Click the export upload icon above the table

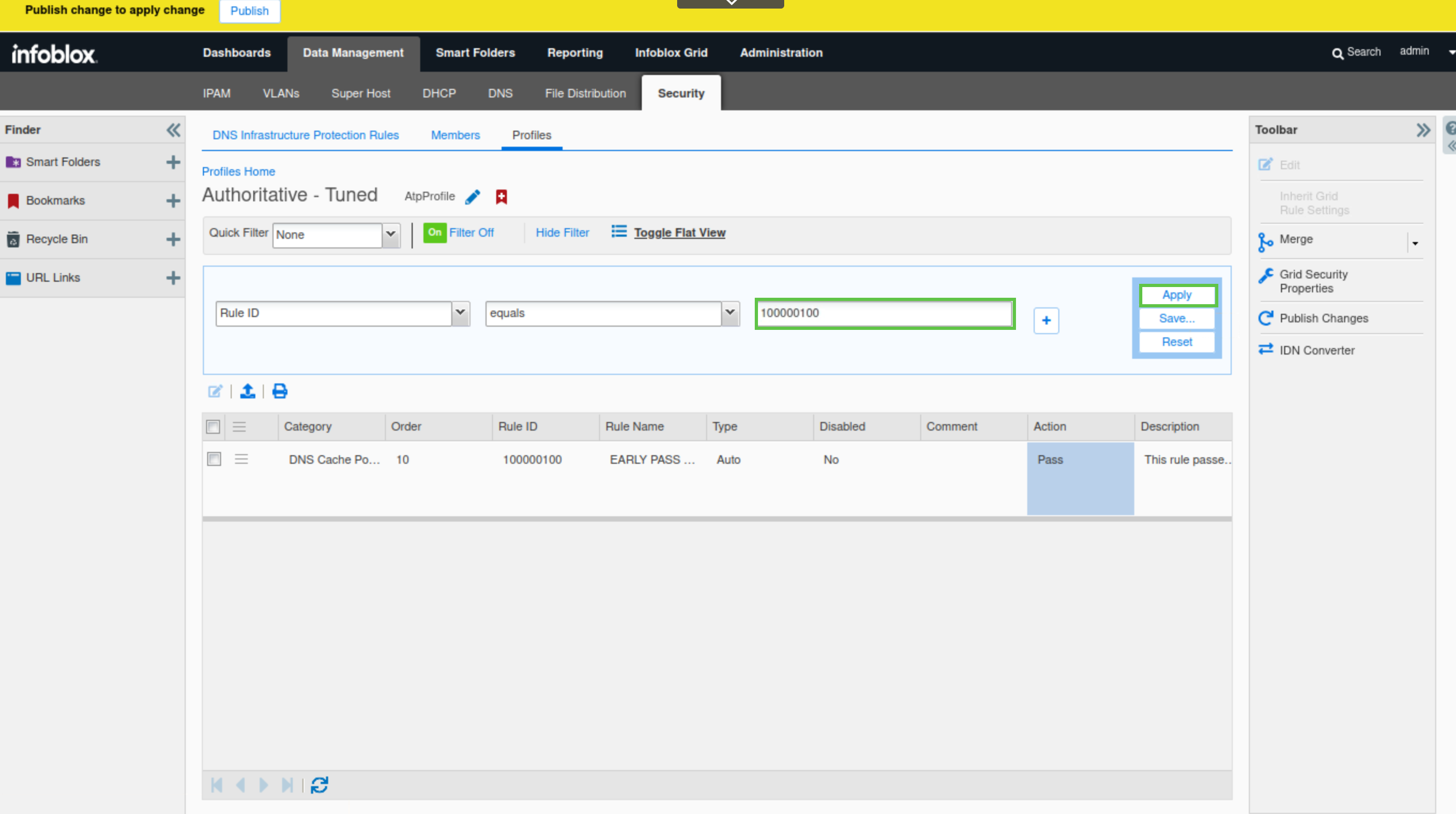coord(247,391)
